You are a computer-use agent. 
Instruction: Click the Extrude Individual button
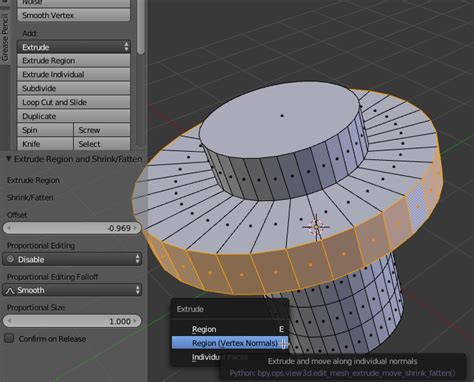[x=74, y=74]
